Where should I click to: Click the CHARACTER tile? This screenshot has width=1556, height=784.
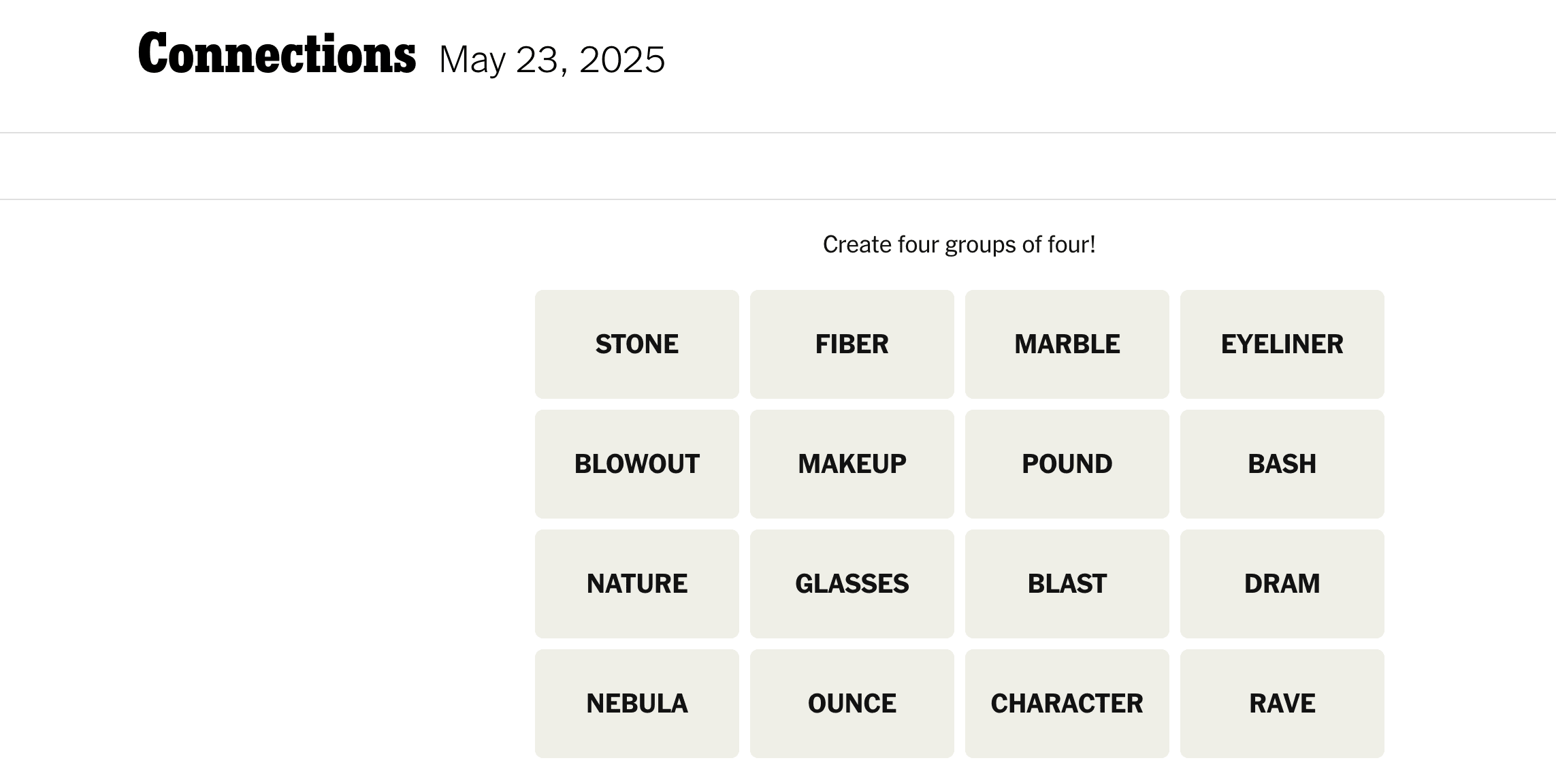[1067, 703]
